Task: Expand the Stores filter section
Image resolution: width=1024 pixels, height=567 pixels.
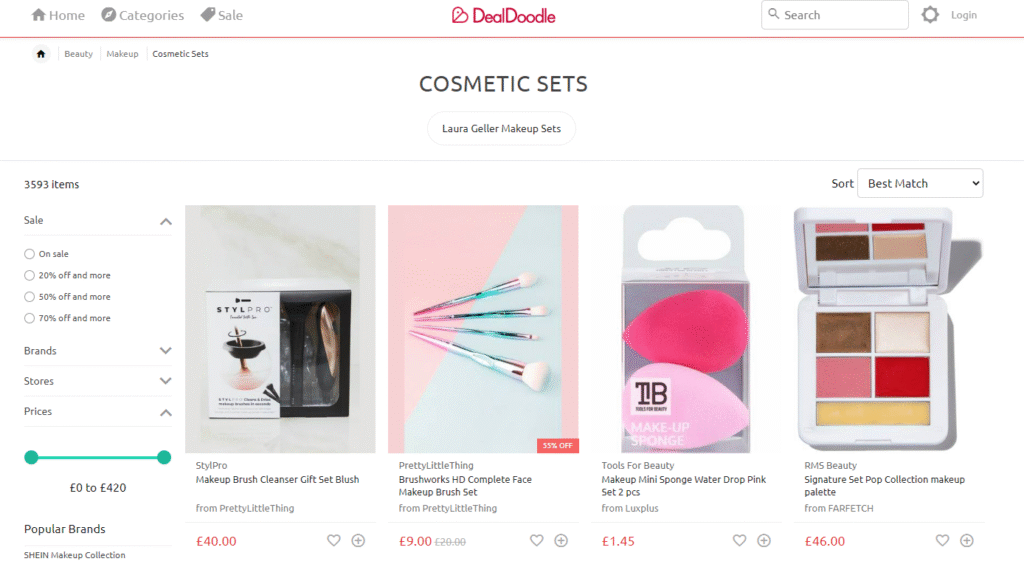Action: point(98,381)
